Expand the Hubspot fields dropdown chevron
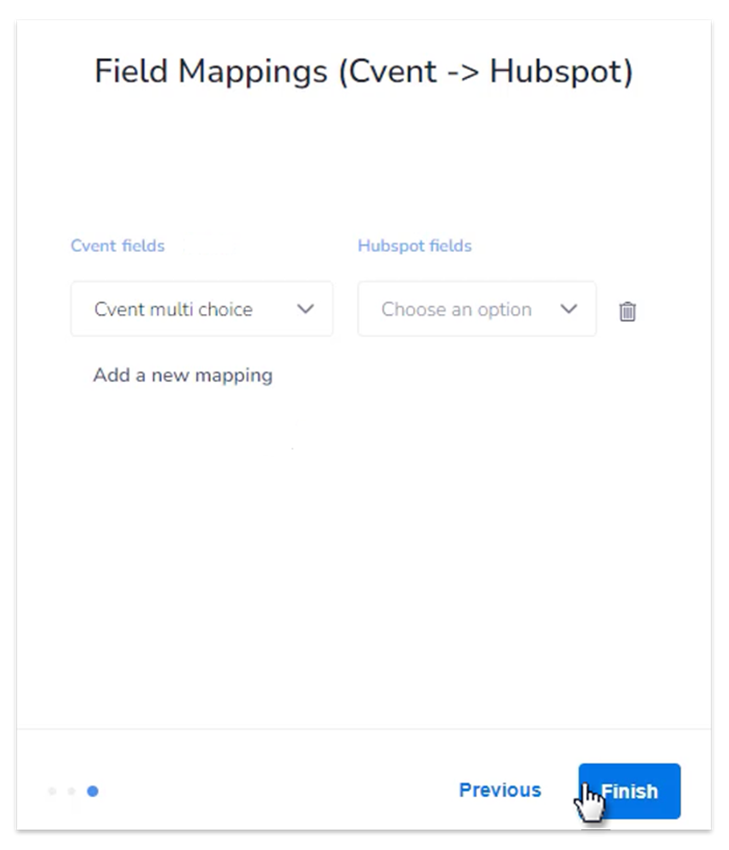This screenshot has width=729, height=850. click(569, 309)
